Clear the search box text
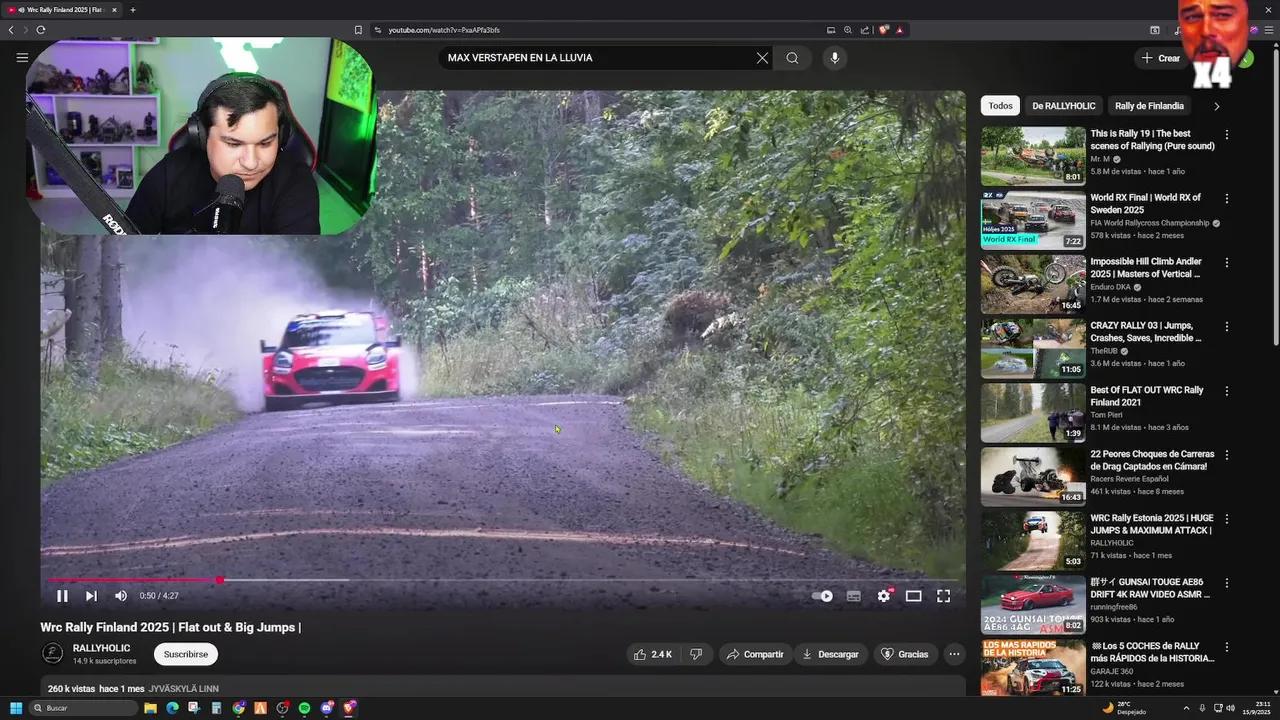1280x720 pixels. coord(762,58)
